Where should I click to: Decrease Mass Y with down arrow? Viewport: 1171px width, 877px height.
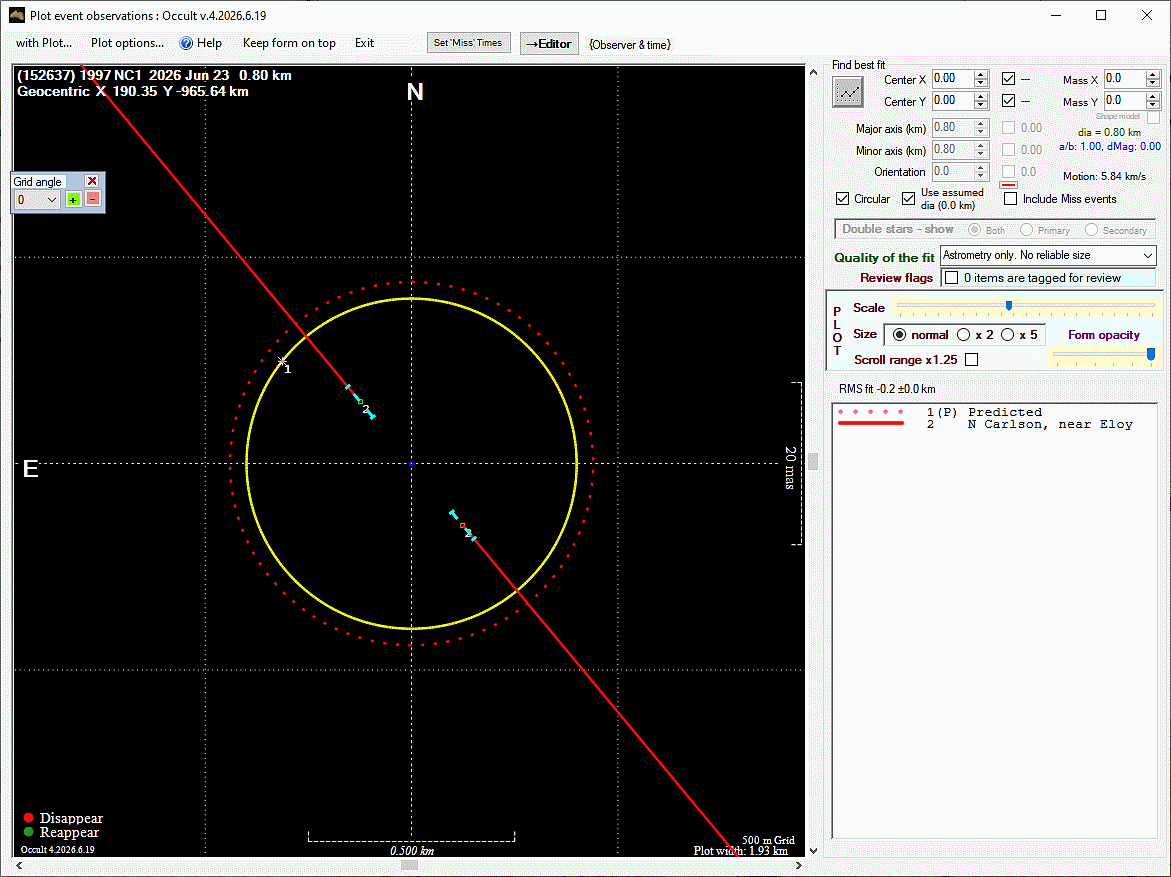1153,105
